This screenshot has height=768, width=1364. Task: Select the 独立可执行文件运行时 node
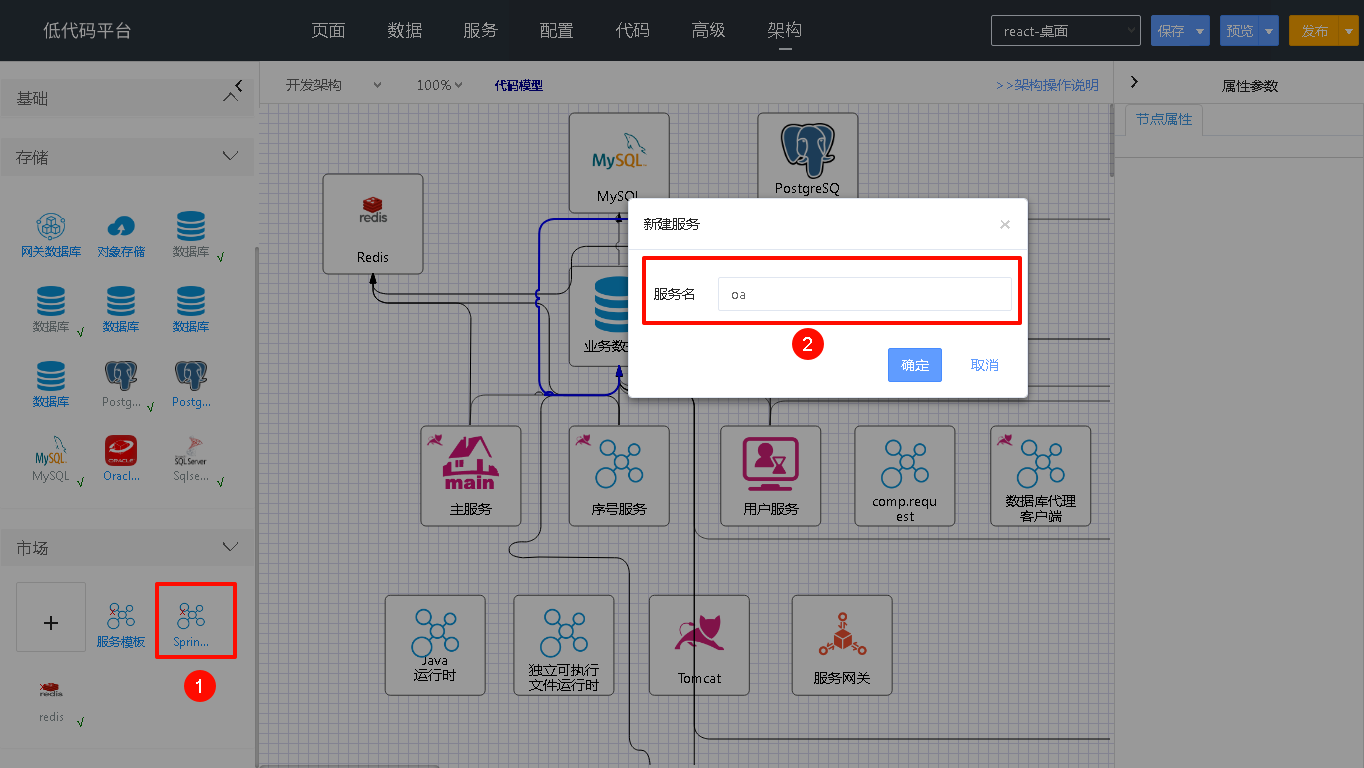[x=564, y=645]
